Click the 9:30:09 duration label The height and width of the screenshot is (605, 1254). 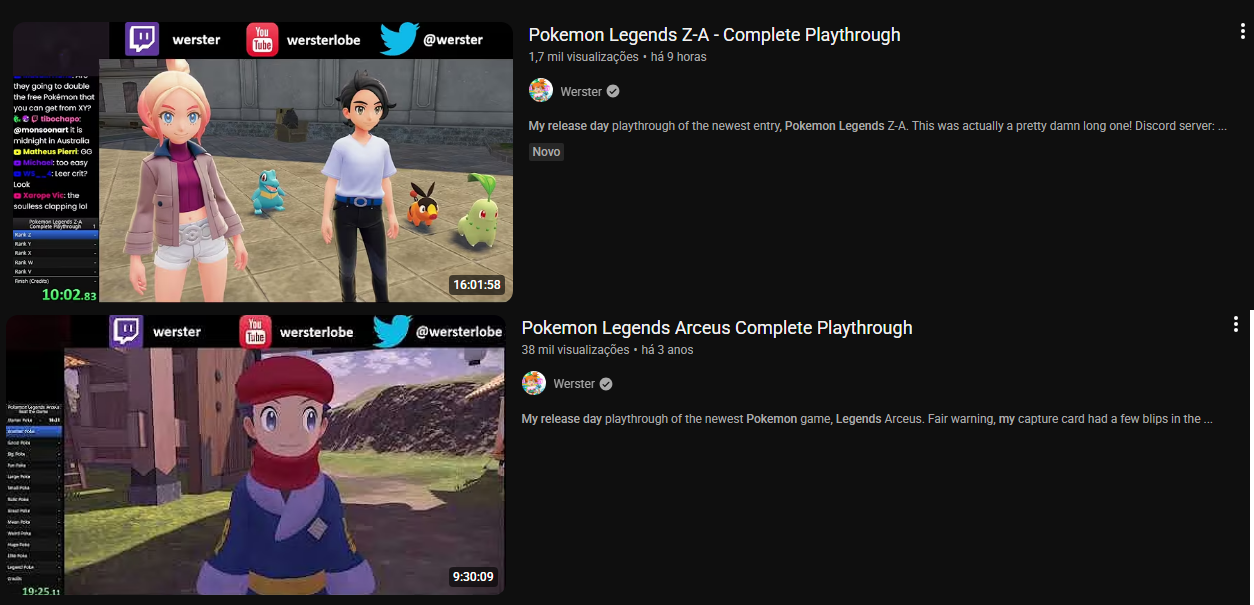tap(473, 577)
